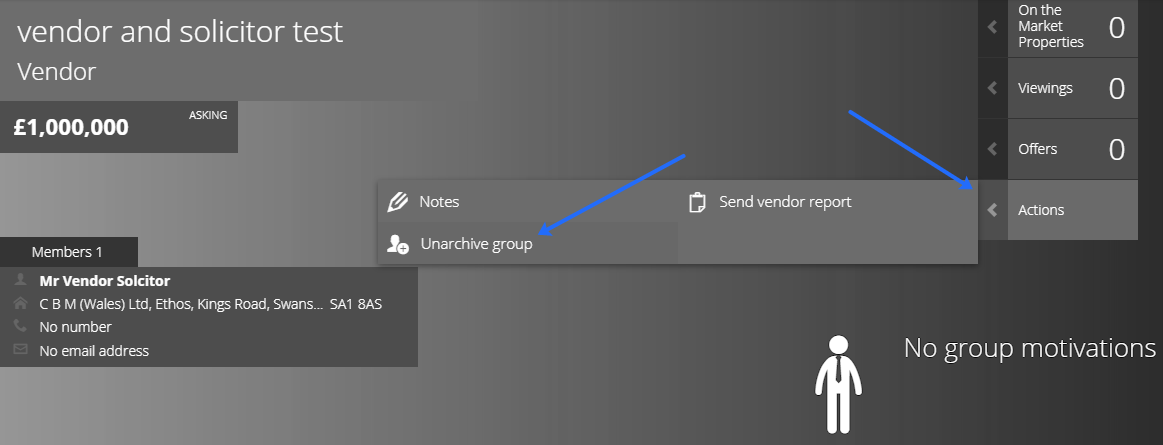1163x445 pixels.
Task: Expand the Viewings panel chevron
Action: pos(992,88)
